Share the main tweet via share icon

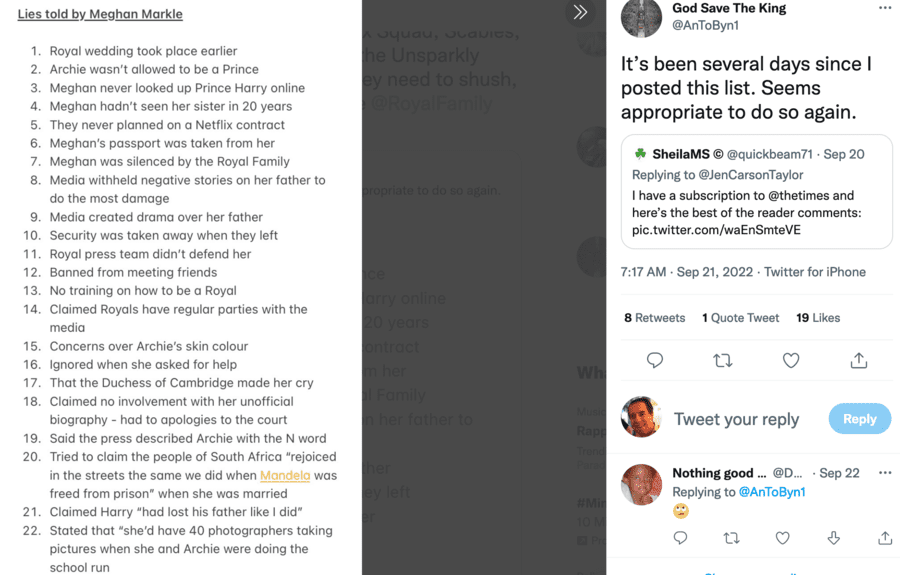[x=859, y=360]
